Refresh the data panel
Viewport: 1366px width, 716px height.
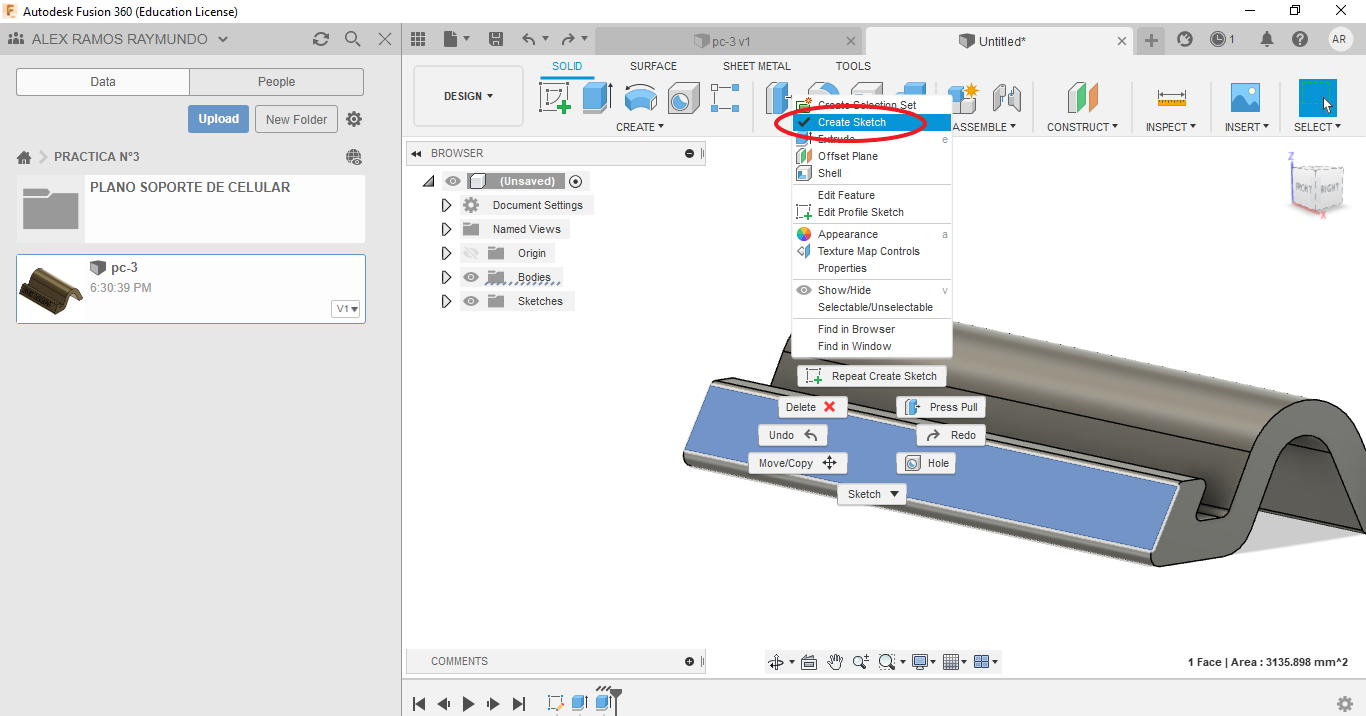point(320,39)
